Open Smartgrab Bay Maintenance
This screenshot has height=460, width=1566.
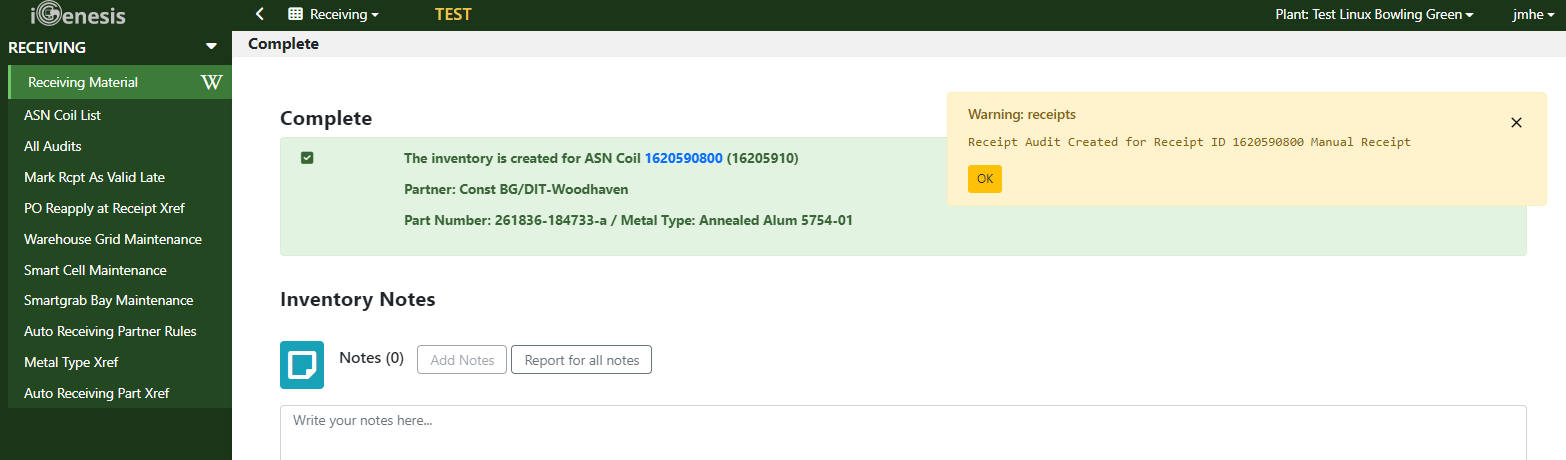108,300
